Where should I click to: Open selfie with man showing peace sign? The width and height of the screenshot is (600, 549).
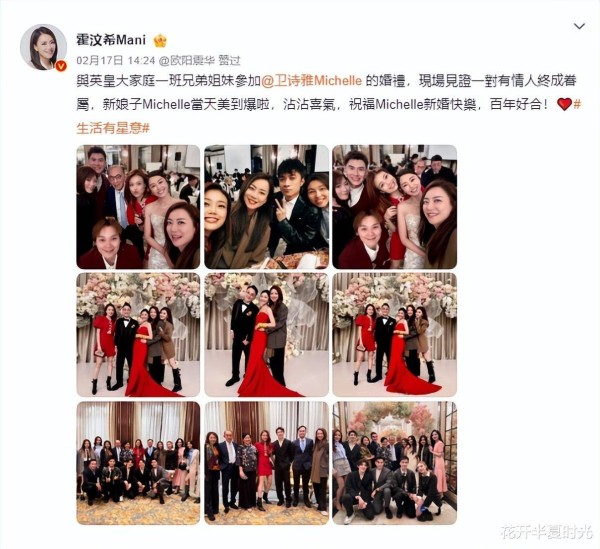(266, 207)
